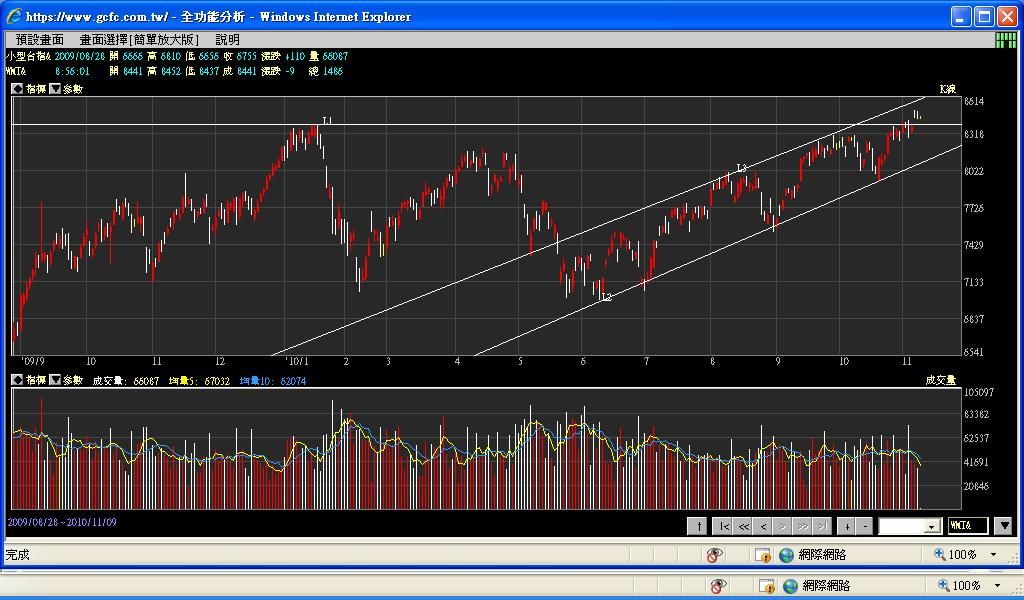1024x600 pixels.
Task: Jump to first data with |< button
Action: [x=724, y=526]
